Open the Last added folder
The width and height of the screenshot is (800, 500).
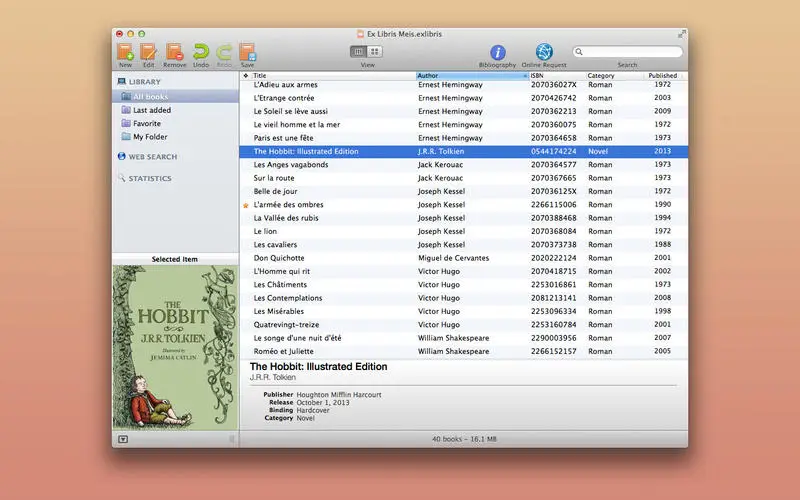coord(152,110)
